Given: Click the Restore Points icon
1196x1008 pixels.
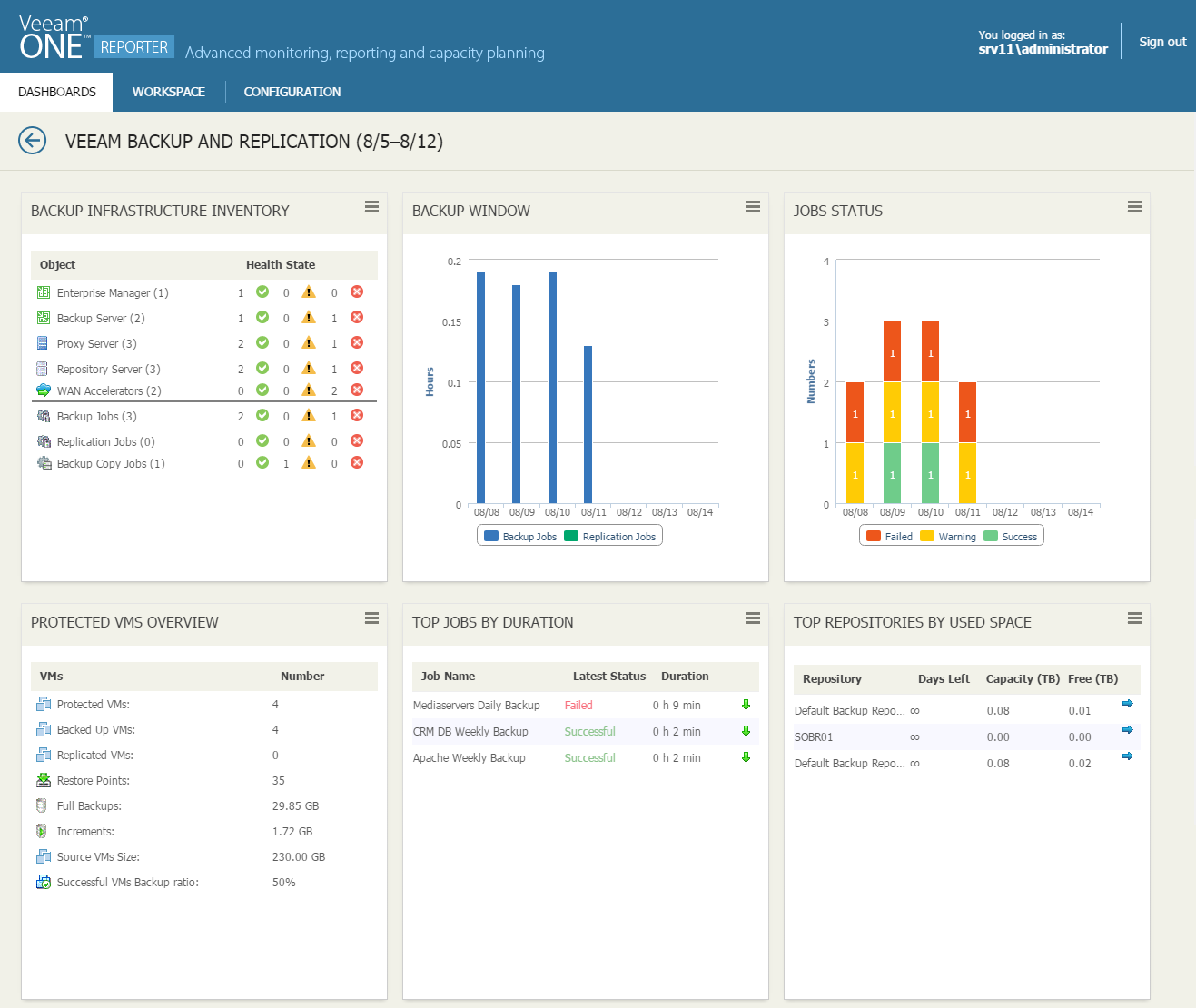Looking at the screenshot, I should (43, 780).
